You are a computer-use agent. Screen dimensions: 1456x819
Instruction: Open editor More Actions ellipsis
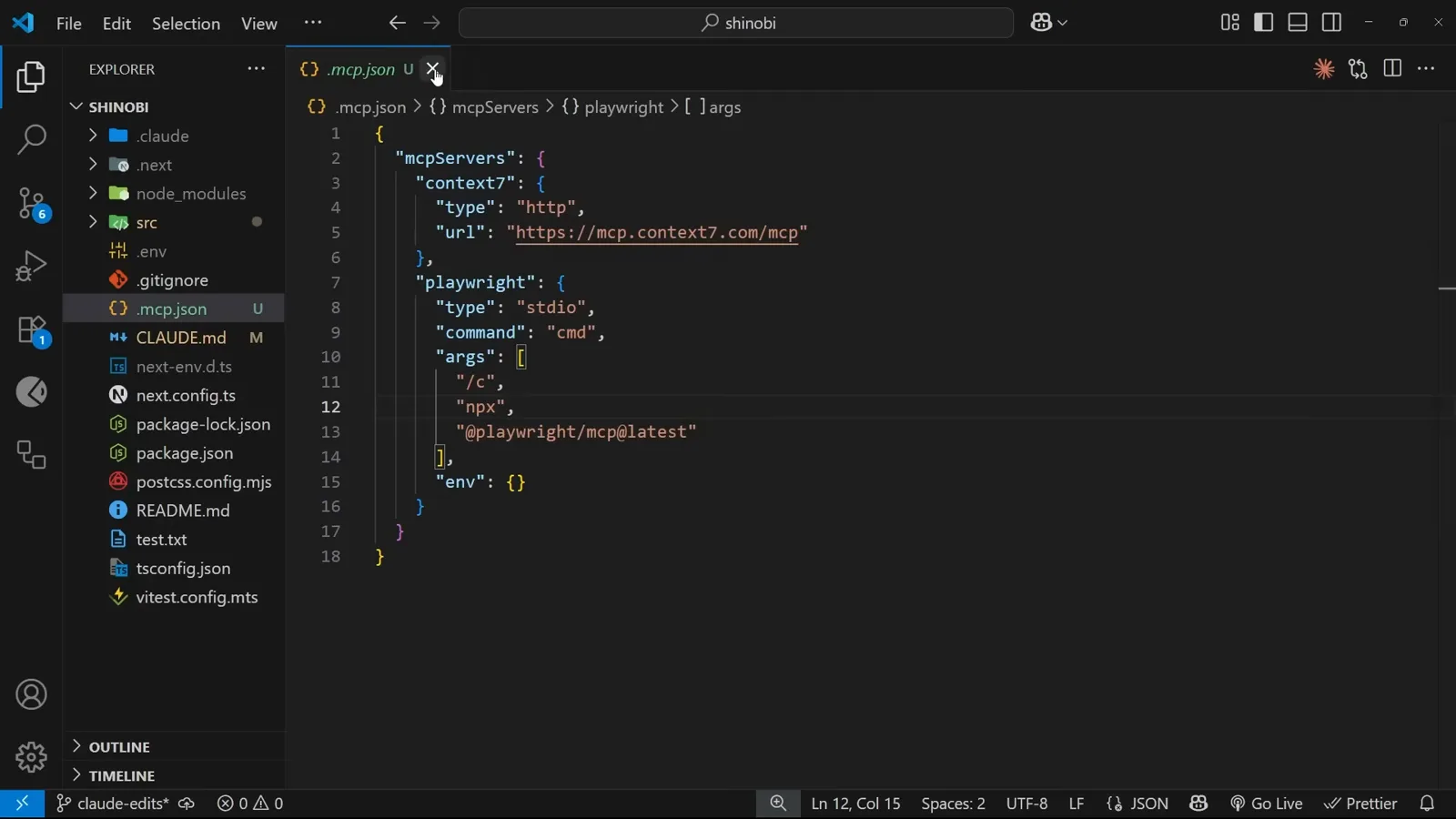pos(1426,69)
